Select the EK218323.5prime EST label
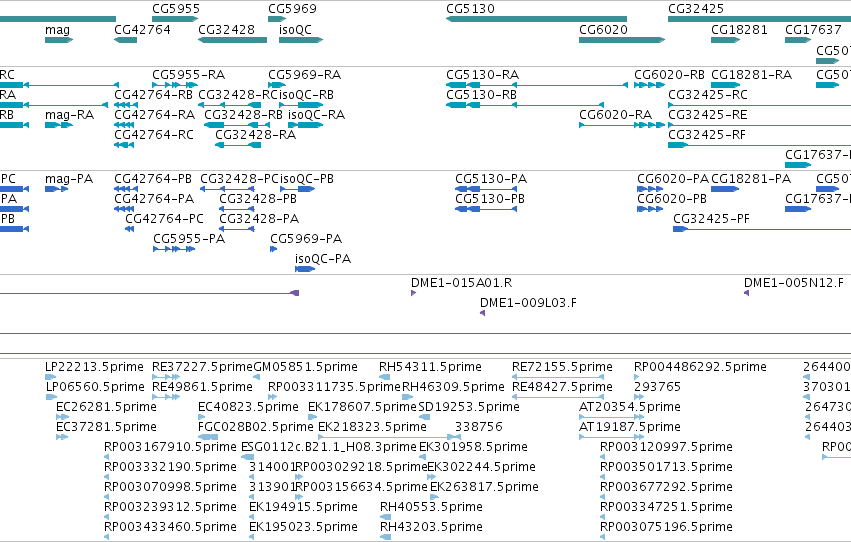The height and width of the screenshot is (542, 851). [x=372, y=427]
